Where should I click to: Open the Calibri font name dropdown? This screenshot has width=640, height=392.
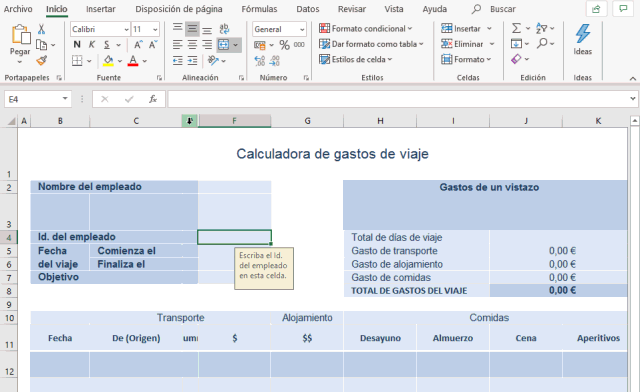(127, 29)
